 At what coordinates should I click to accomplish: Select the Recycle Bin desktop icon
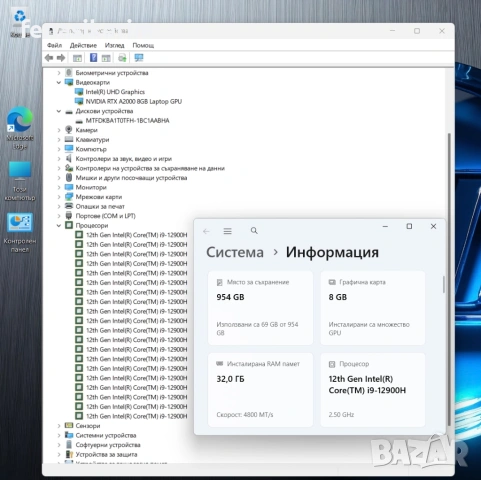tap(19, 23)
